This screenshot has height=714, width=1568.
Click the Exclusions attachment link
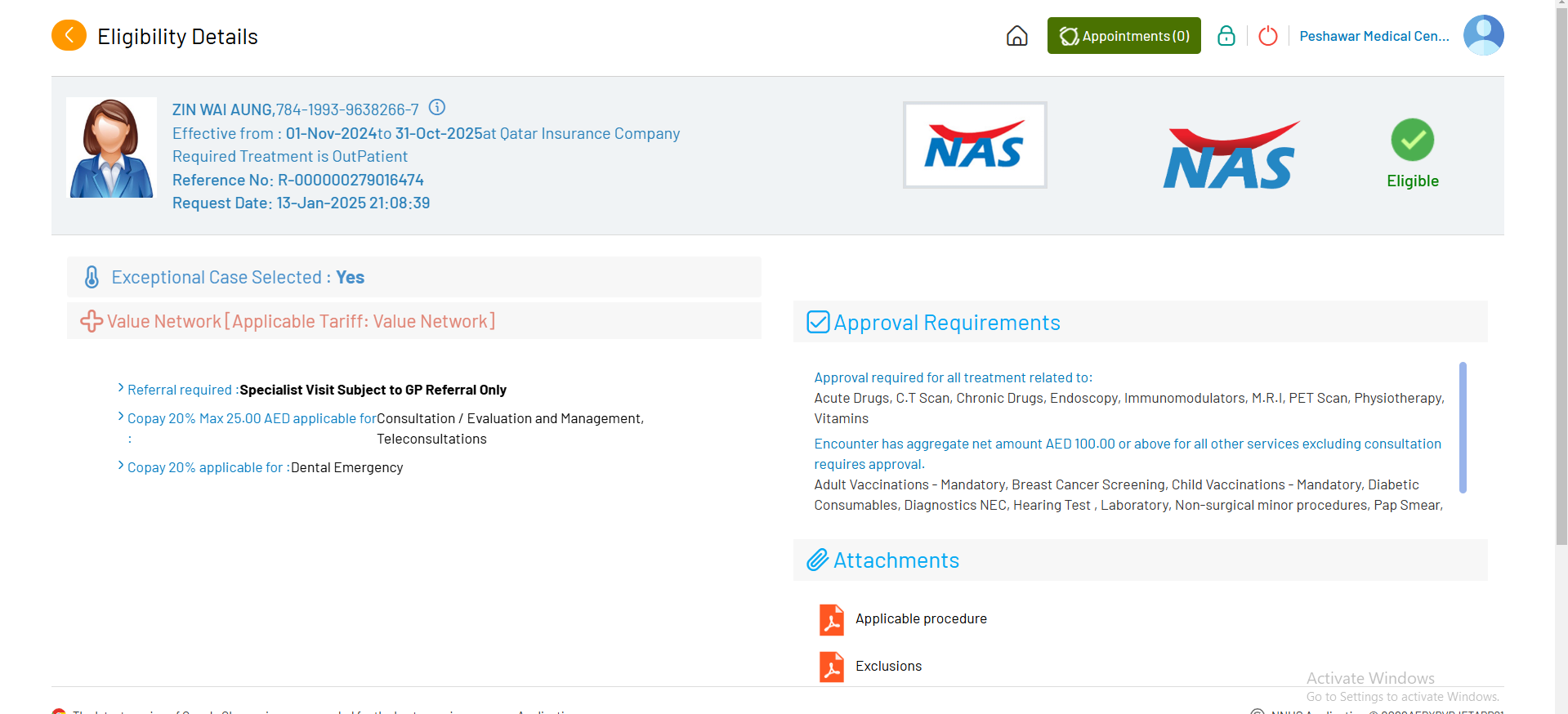tap(888, 667)
